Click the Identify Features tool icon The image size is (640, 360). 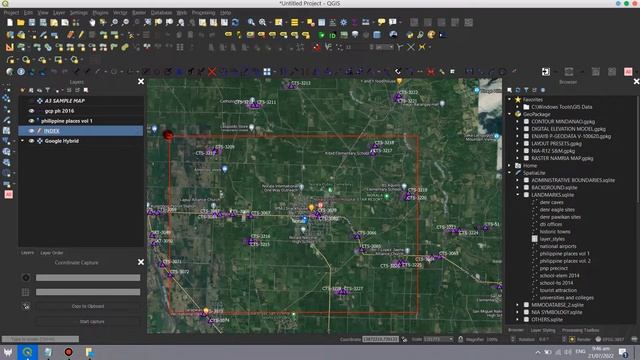[x=251, y=22]
